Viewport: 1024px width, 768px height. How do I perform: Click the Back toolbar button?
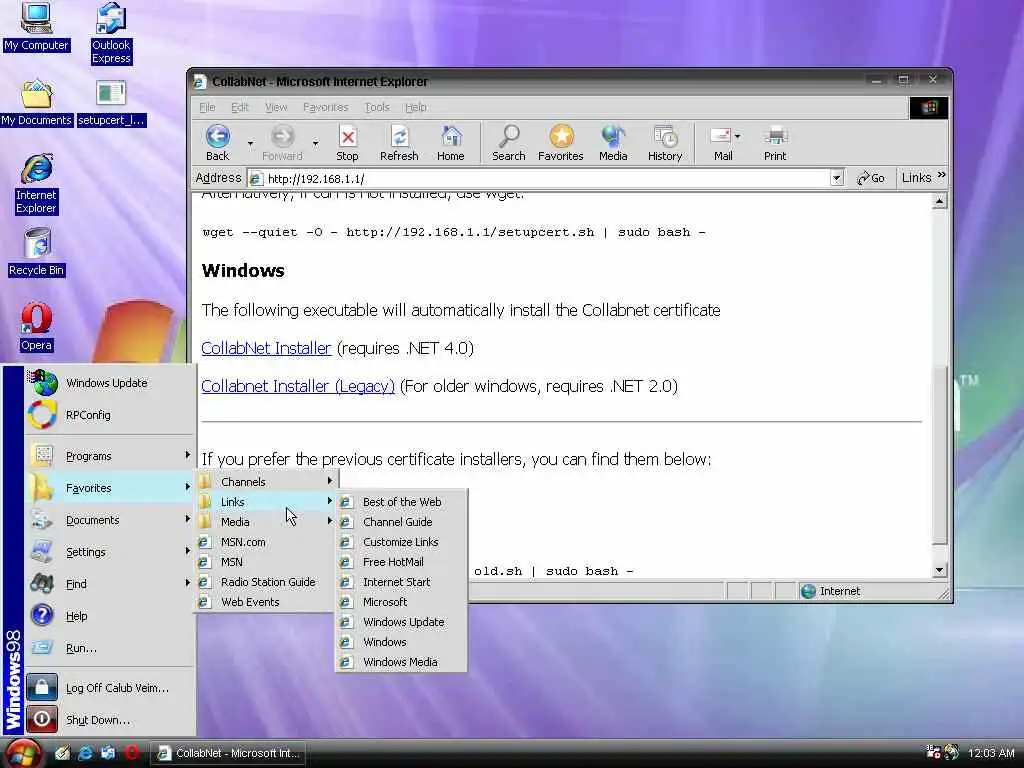(x=217, y=143)
